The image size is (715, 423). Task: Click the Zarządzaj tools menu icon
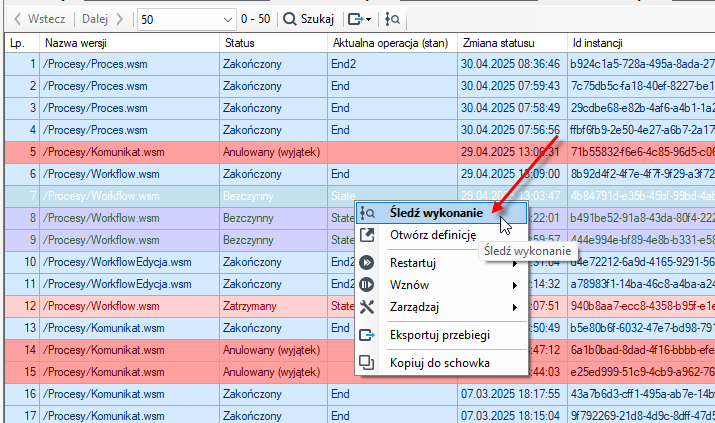click(367, 307)
